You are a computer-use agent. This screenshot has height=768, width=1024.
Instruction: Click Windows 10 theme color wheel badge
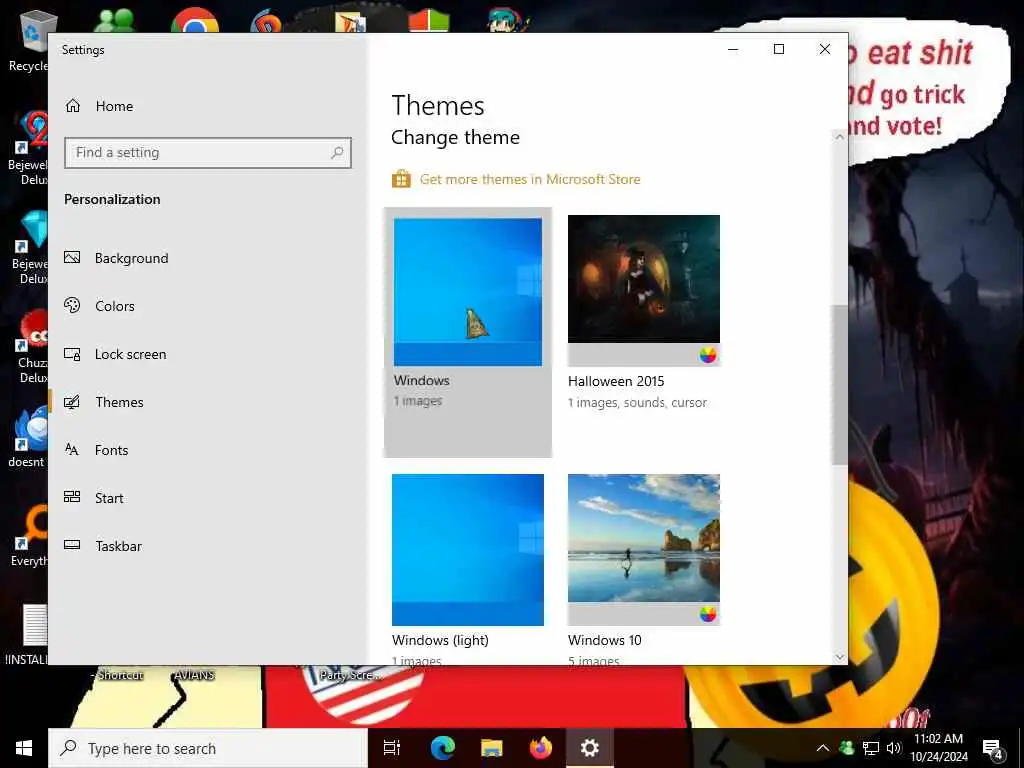(x=708, y=614)
